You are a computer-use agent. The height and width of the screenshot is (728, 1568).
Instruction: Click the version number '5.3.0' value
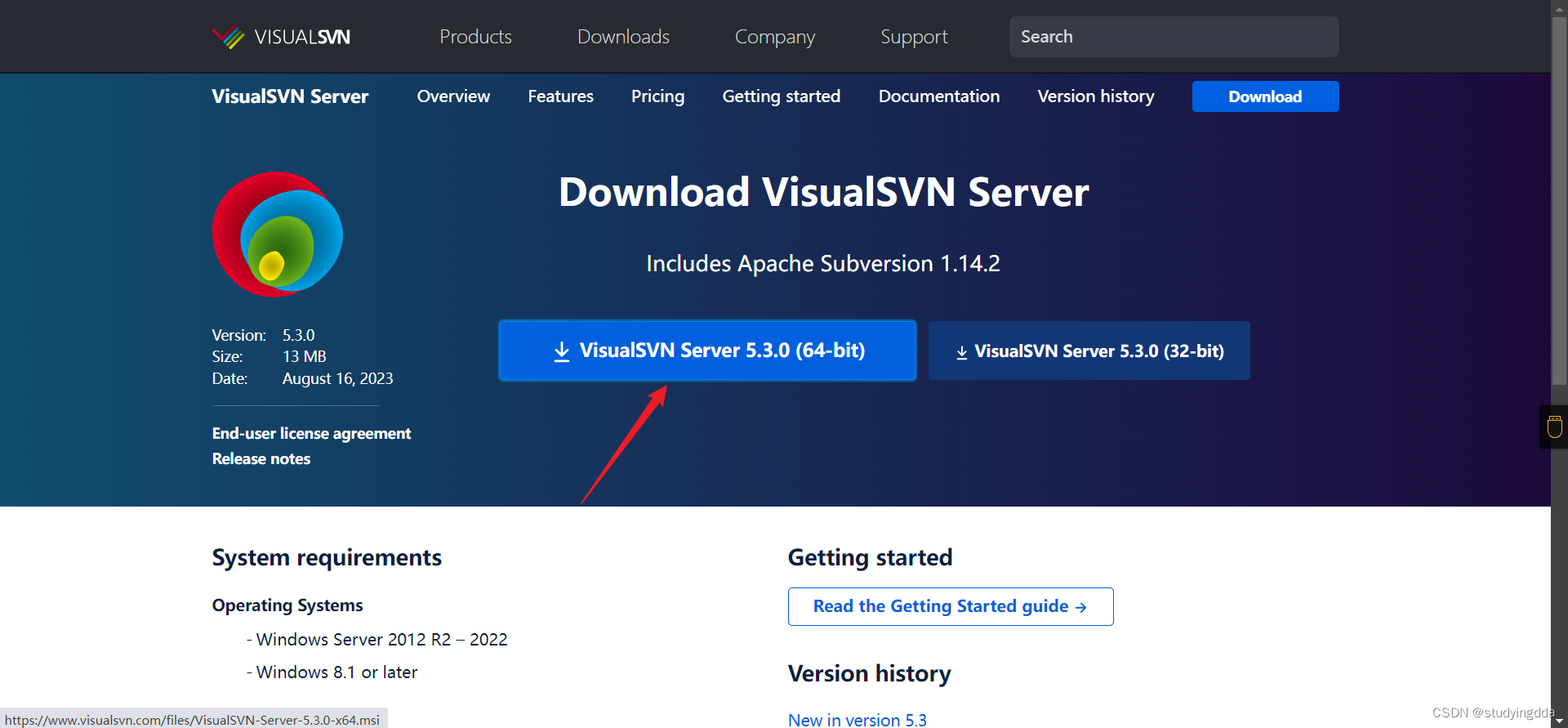coord(299,335)
